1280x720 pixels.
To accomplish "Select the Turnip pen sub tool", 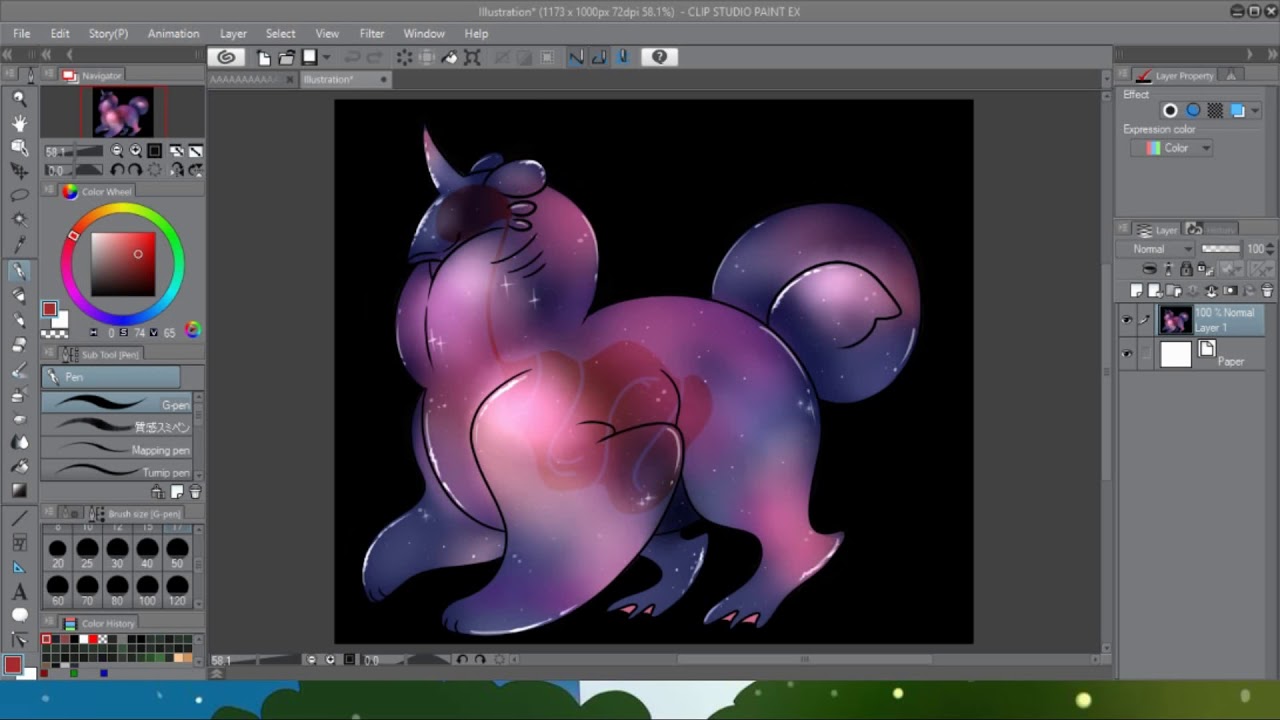I will click(117, 471).
